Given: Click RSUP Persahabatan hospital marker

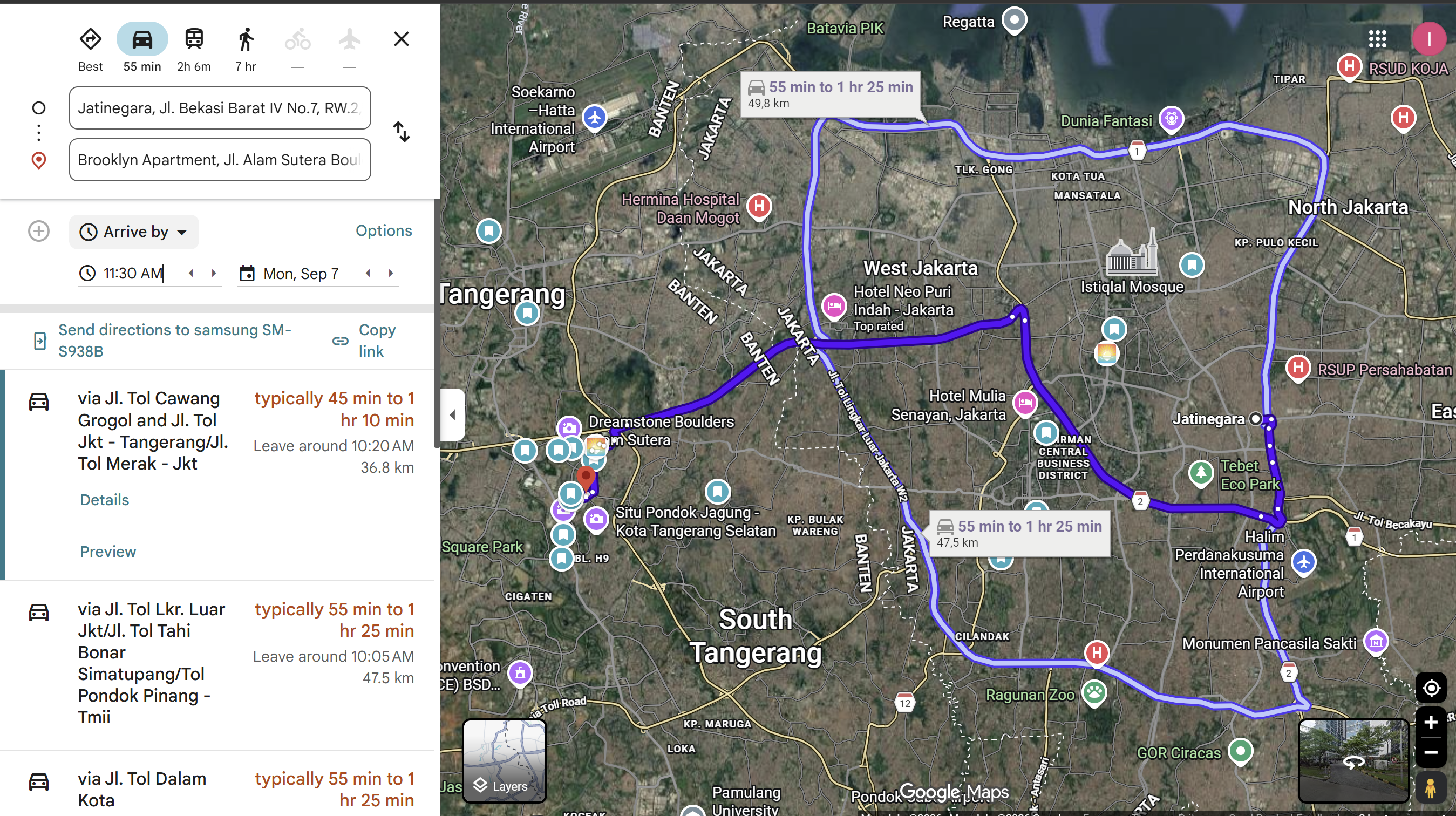Looking at the screenshot, I should pyautogui.click(x=1298, y=368).
